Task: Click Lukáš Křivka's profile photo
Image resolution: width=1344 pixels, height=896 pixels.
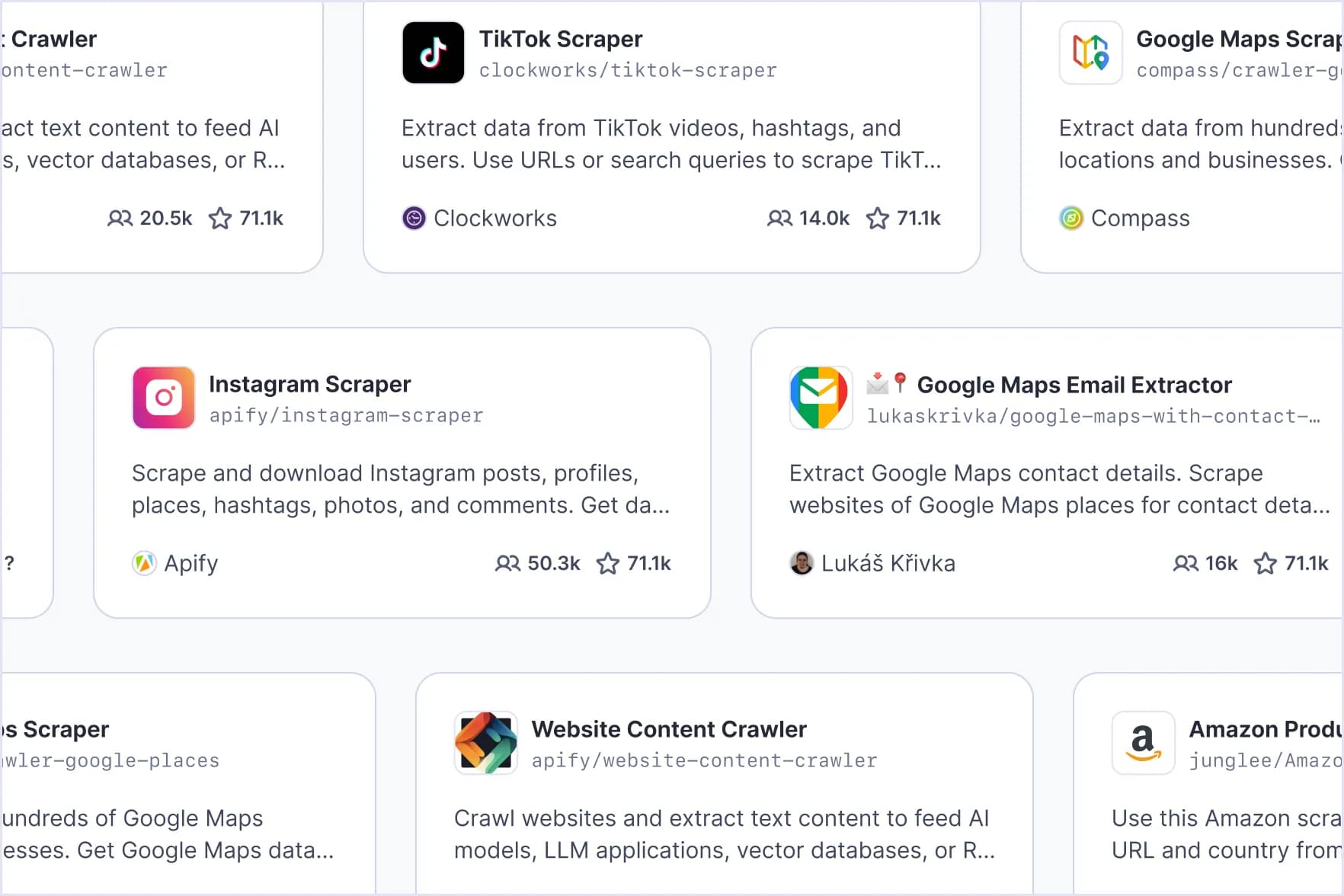Action: [802, 564]
